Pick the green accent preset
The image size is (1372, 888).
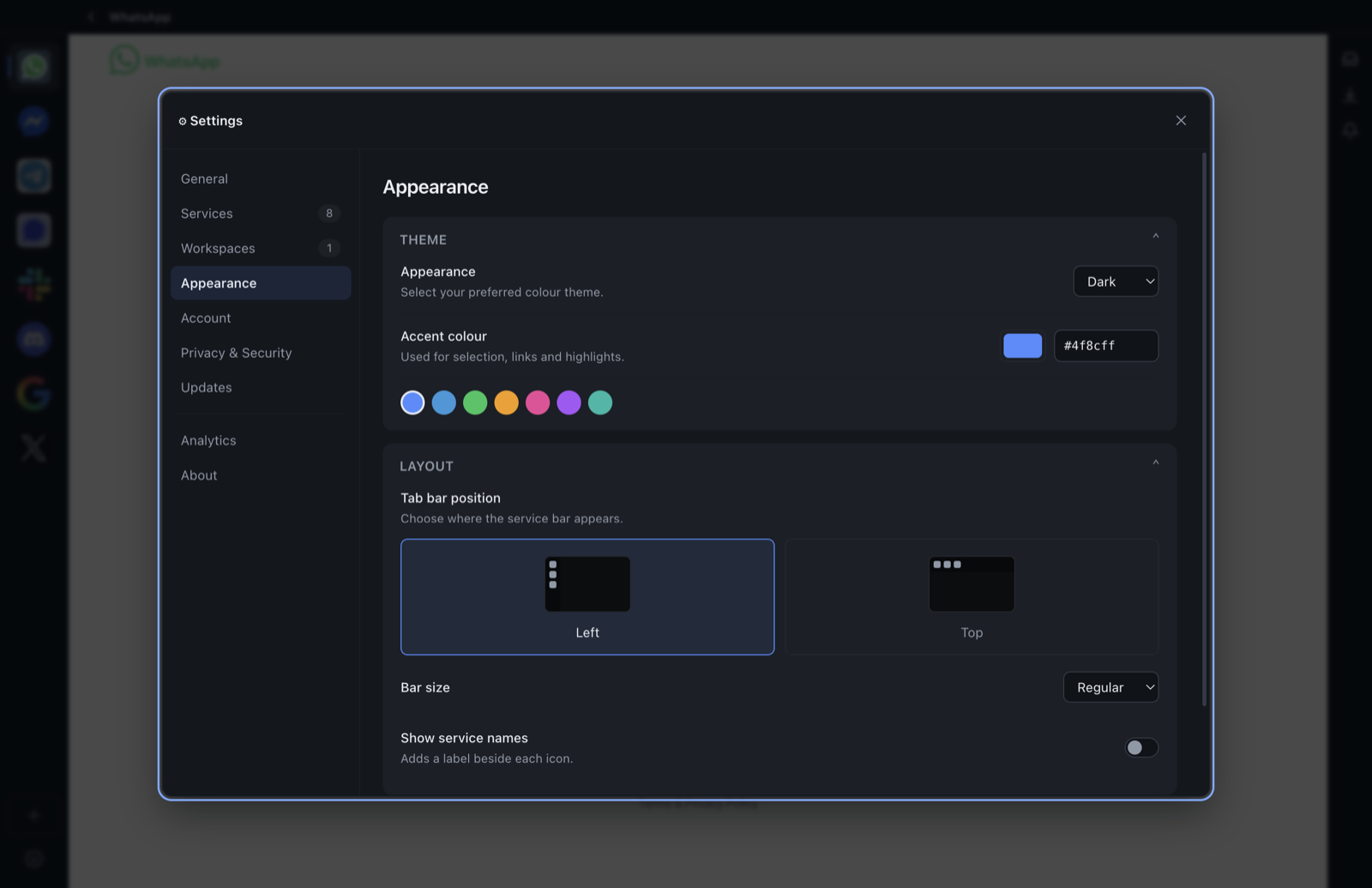tap(475, 402)
